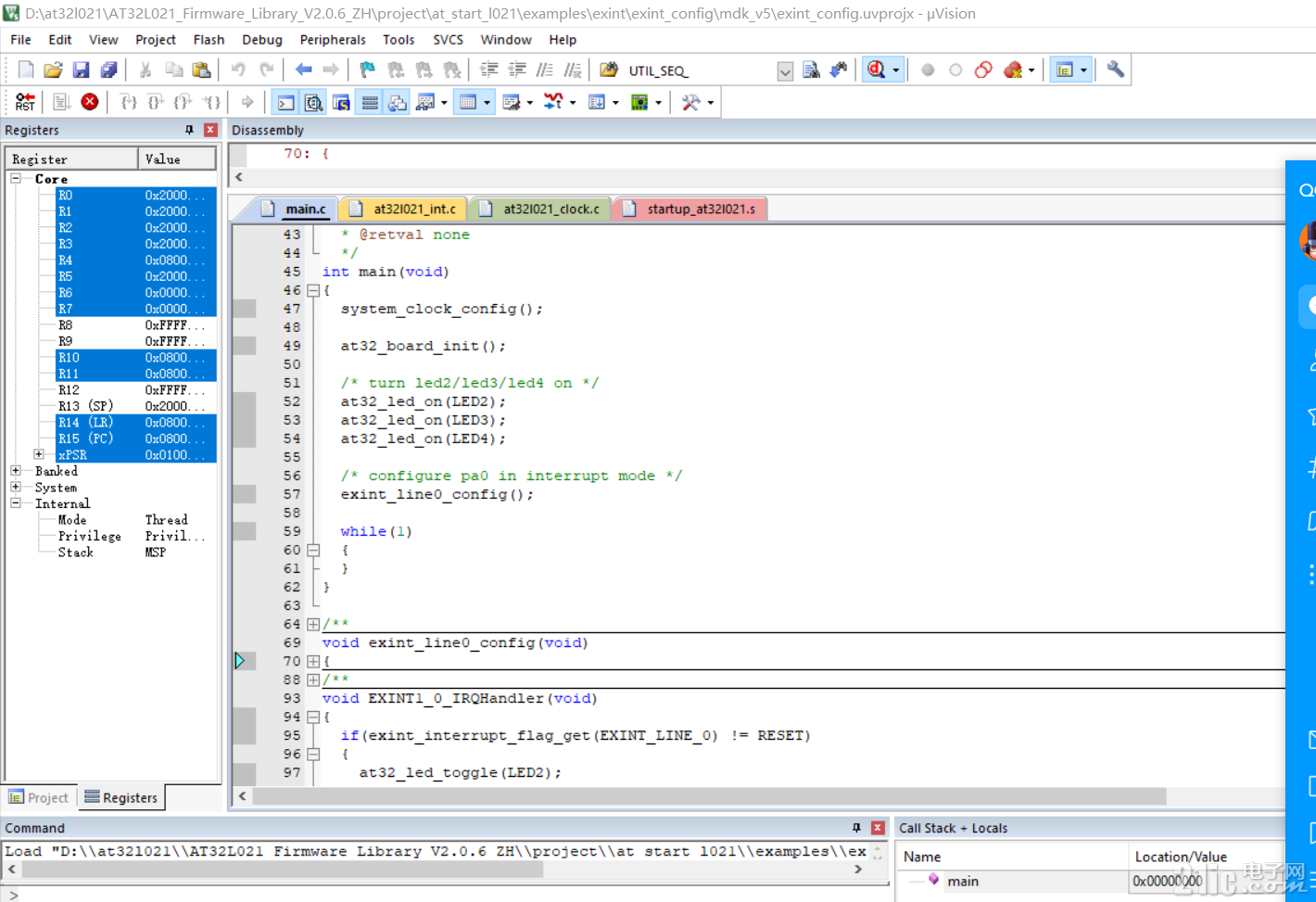Click the code editor horizontal scrollbar
This screenshot has width=1316, height=902.
tap(709, 796)
